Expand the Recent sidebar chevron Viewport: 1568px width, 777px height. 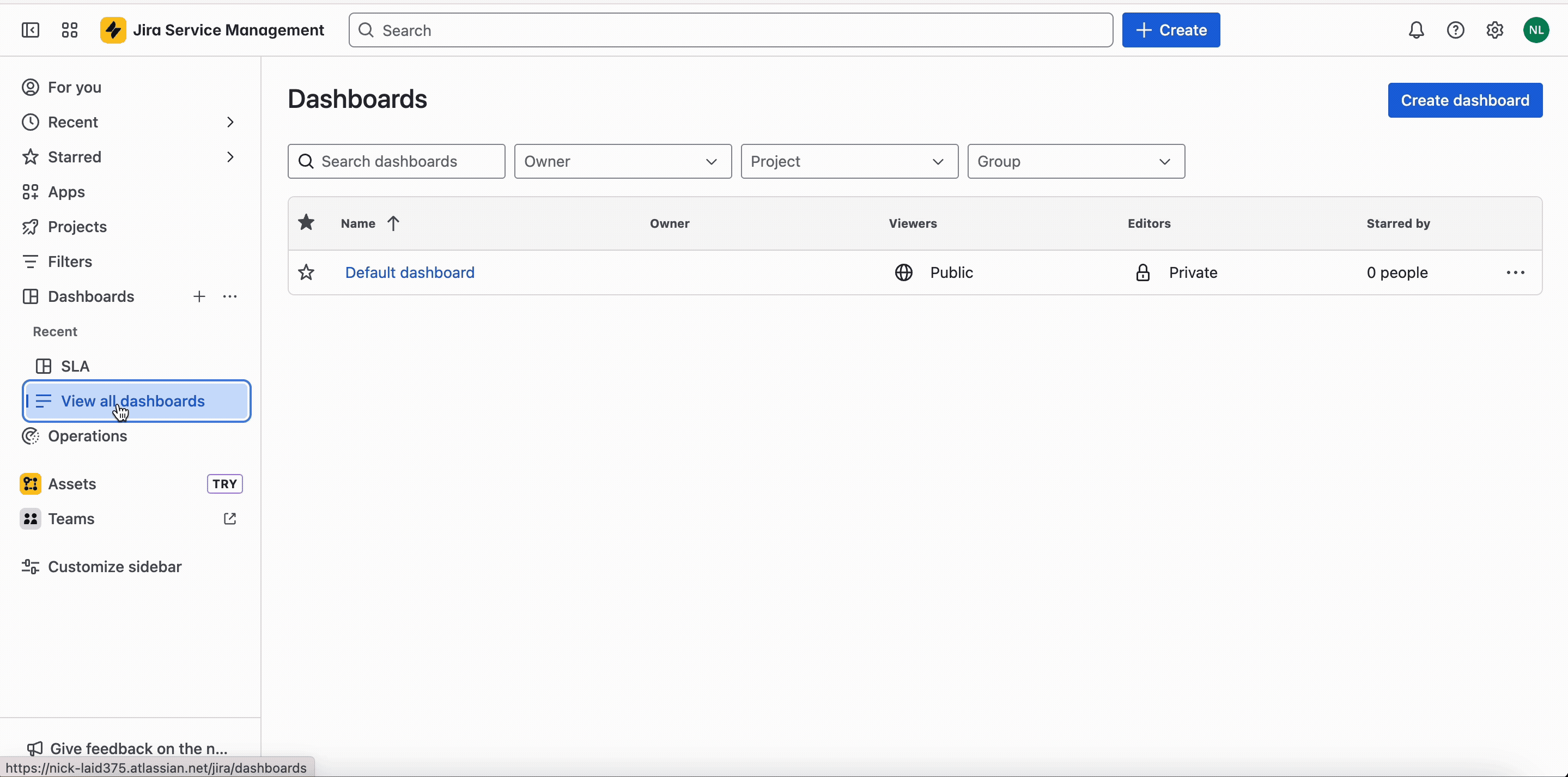coord(230,123)
